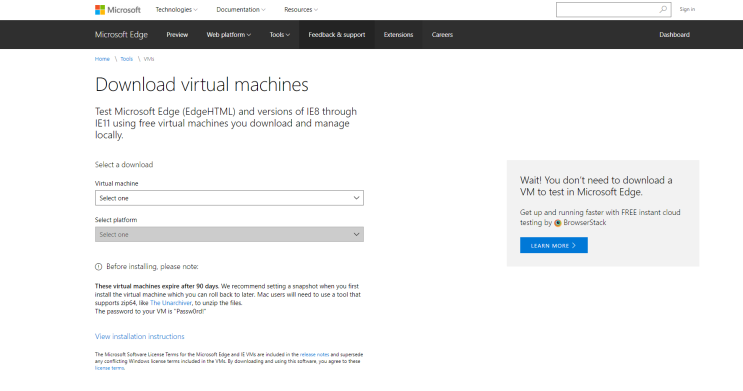Viewport: 743px width, 391px height.
Task: Open the Virtual machine select box
Action: pyautogui.click(x=229, y=198)
